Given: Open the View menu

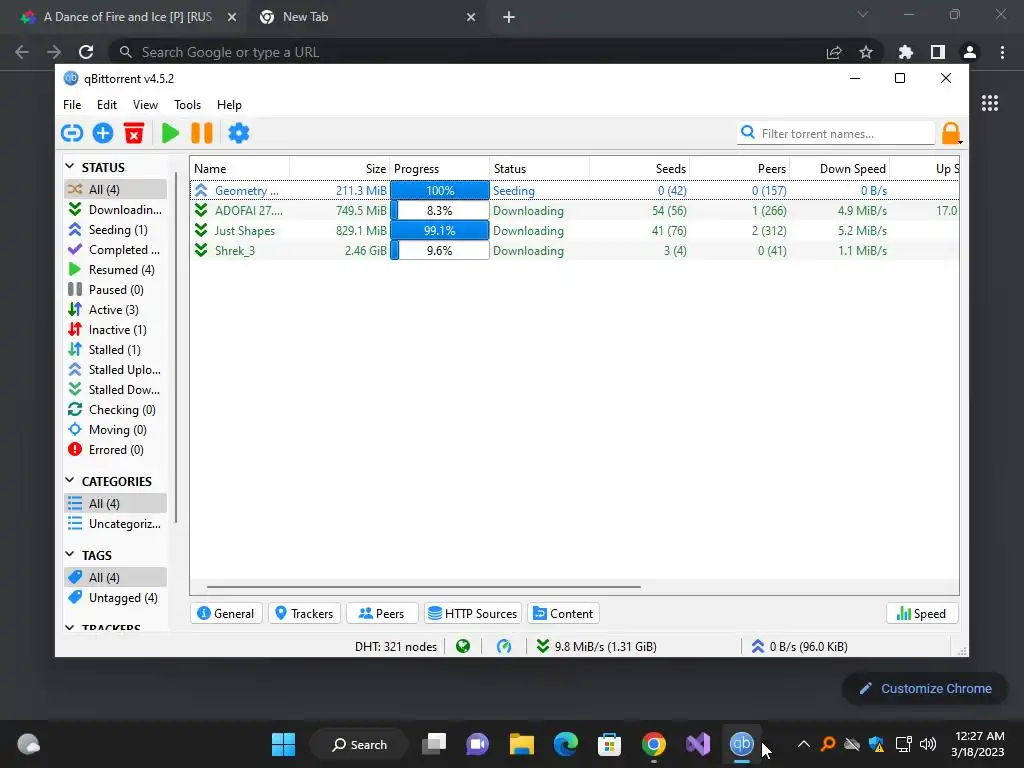Looking at the screenshot, I should (145, 104).
